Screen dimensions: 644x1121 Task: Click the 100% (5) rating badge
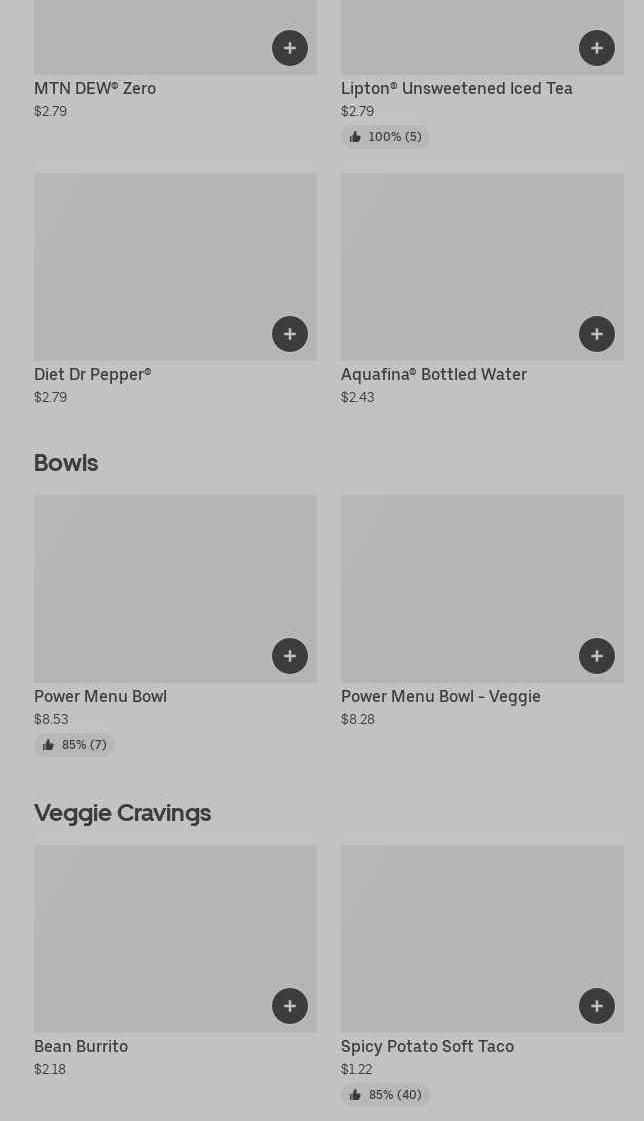pyautogui.click(x=386, y=137)
